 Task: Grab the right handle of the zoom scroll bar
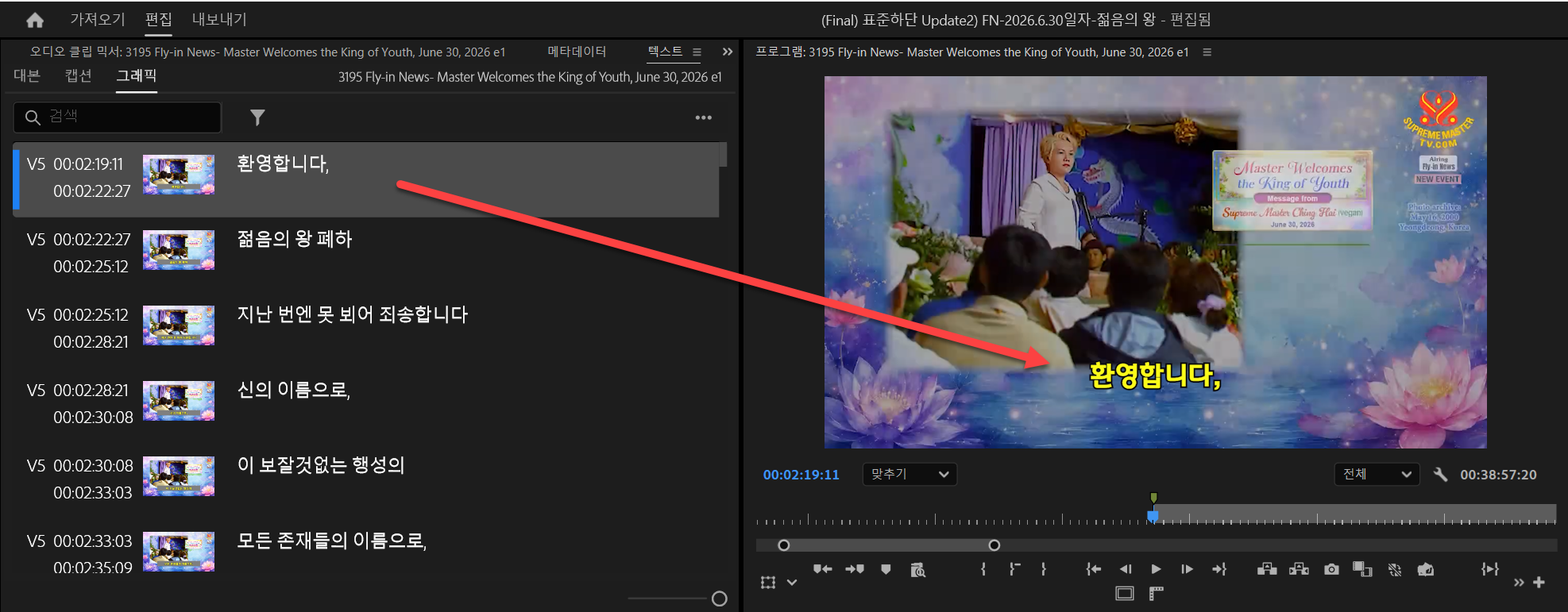click(x=994, y=545)
